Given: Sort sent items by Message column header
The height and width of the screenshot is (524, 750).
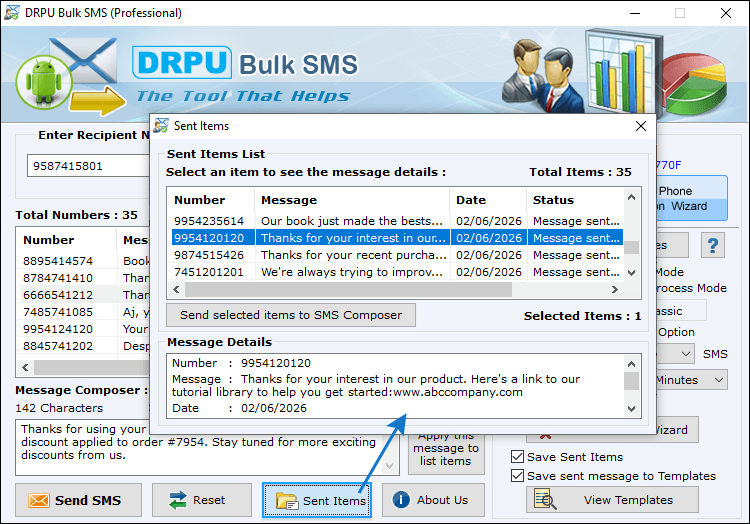Looking at the screenshot, I should [x=352, y=200].
